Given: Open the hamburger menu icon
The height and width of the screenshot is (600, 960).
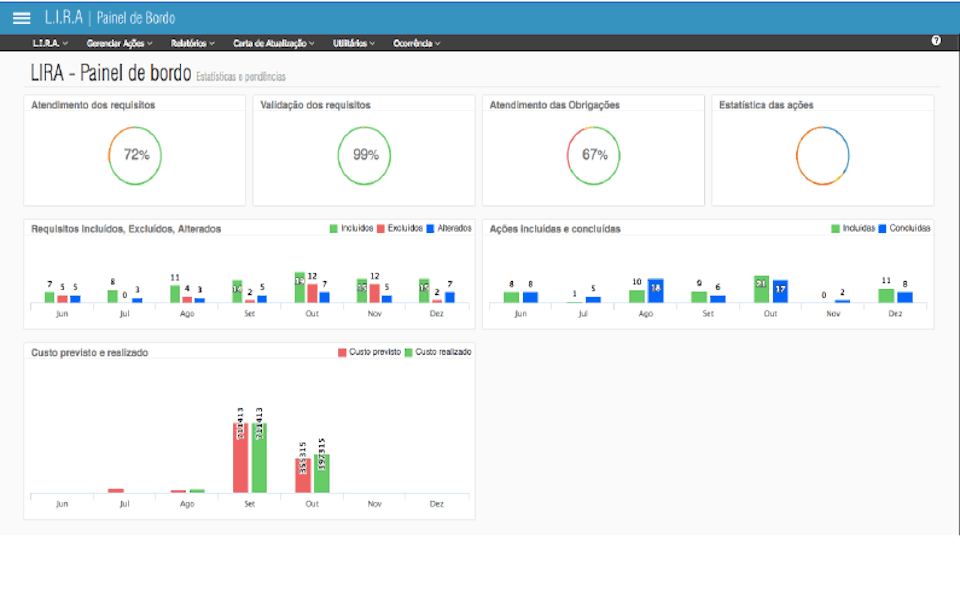Looking at the screenshot, I should pyautogui.click(x=21, y=18).
